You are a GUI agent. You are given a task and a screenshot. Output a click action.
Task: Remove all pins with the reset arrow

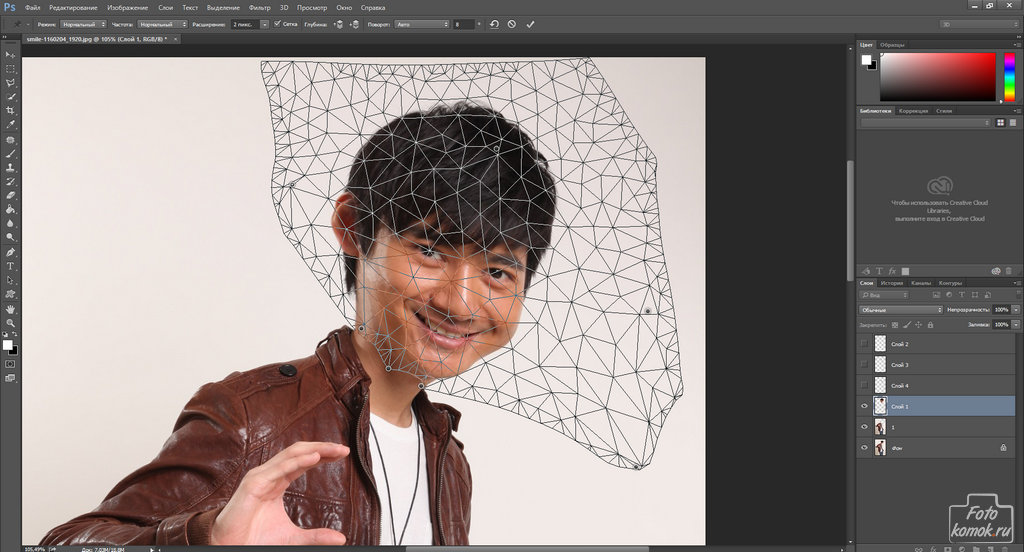[494, 23]
